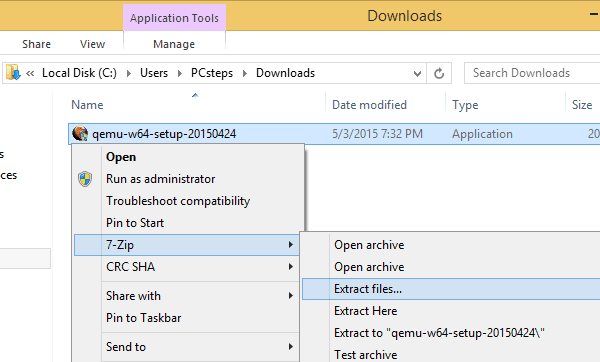Select the Application Tools contextual tab
Viewport: 600px width, 362px height.
[174, 18]
